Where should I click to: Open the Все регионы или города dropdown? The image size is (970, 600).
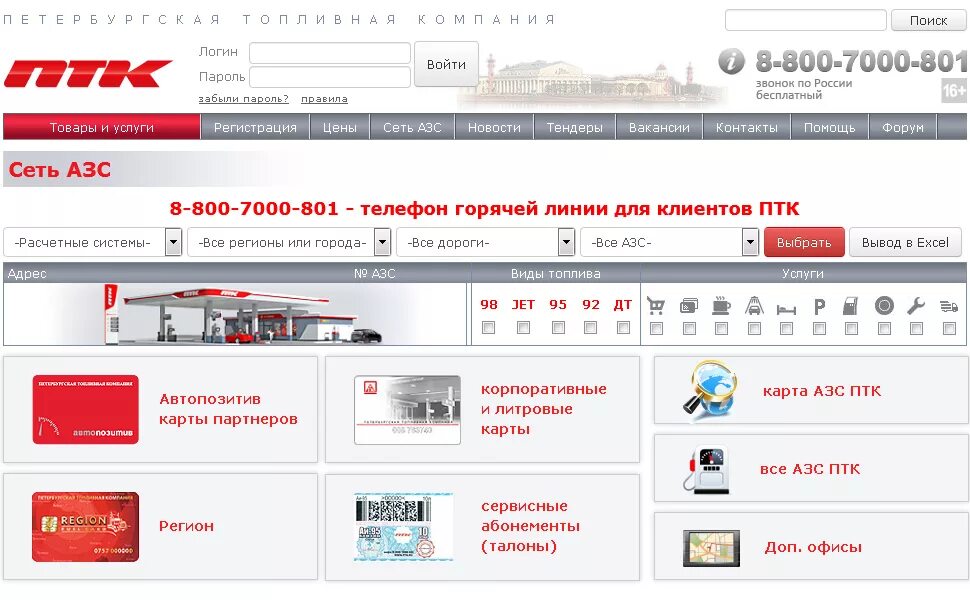[289, 242]
